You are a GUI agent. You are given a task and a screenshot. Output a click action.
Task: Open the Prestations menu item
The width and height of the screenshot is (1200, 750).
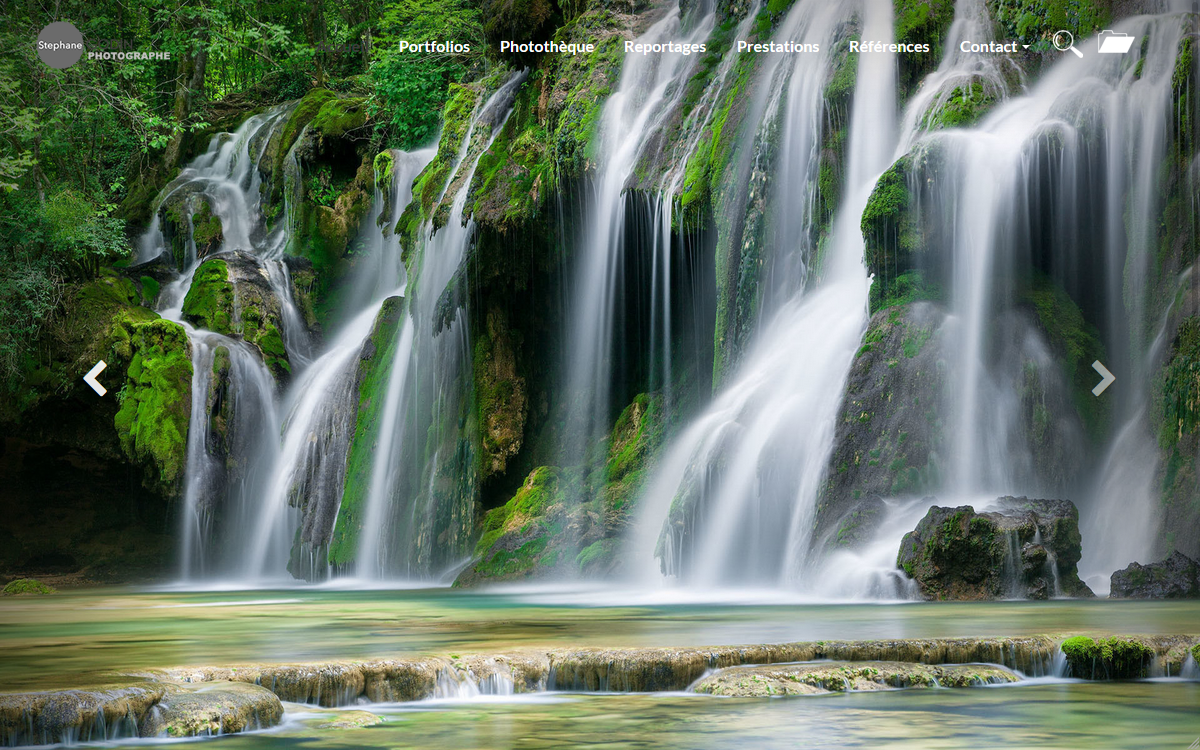pyautogui.click(x=778, y=47)
